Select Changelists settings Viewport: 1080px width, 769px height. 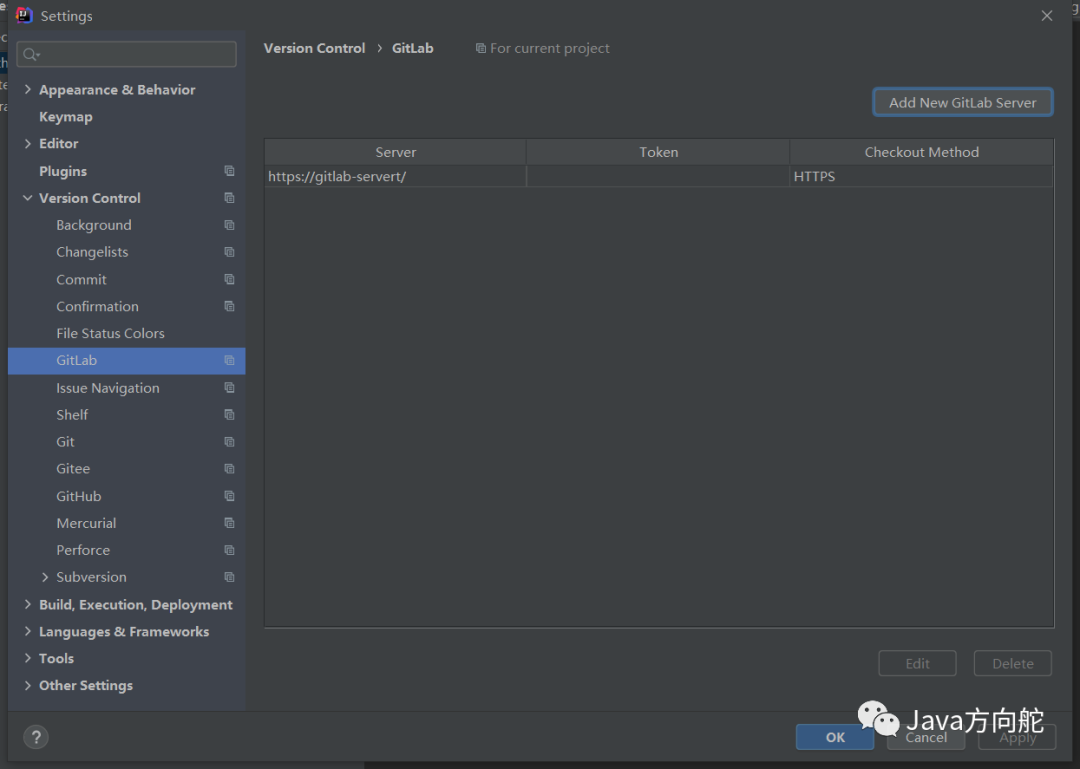point(92,252)
